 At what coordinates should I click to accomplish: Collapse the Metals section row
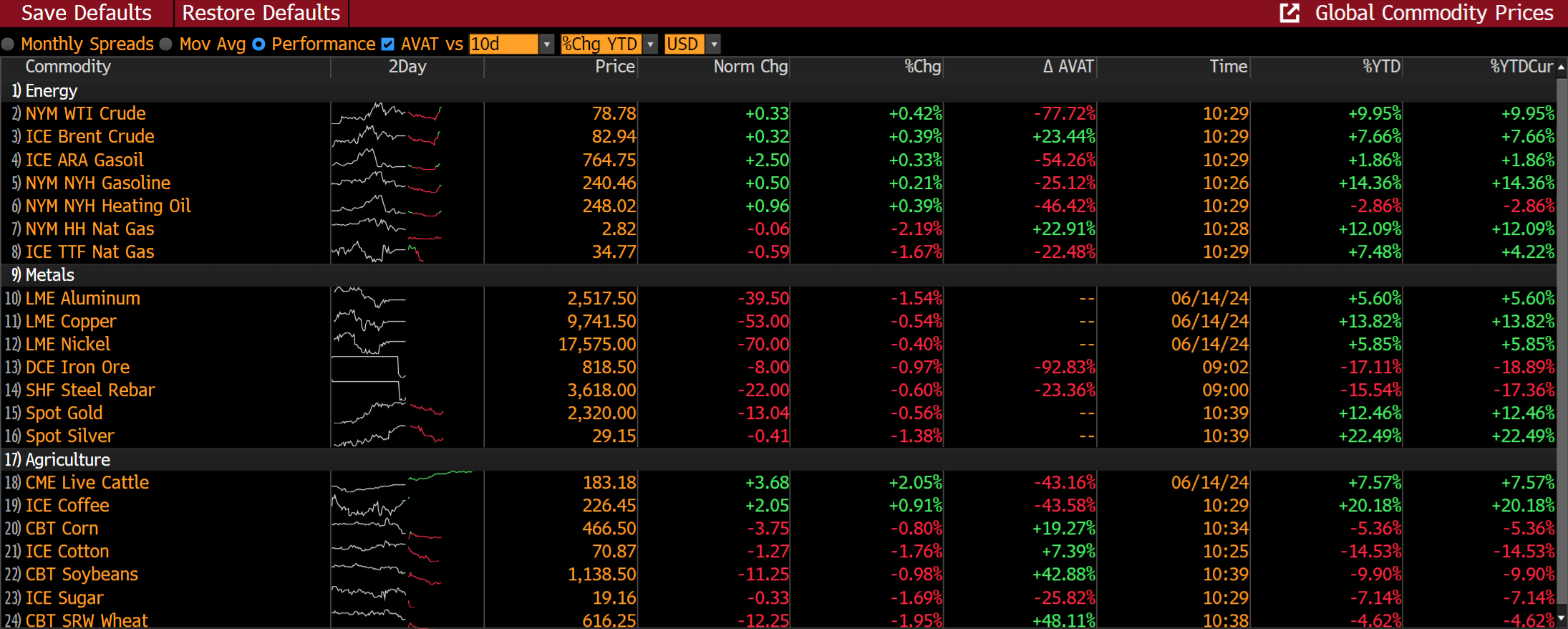778,275
